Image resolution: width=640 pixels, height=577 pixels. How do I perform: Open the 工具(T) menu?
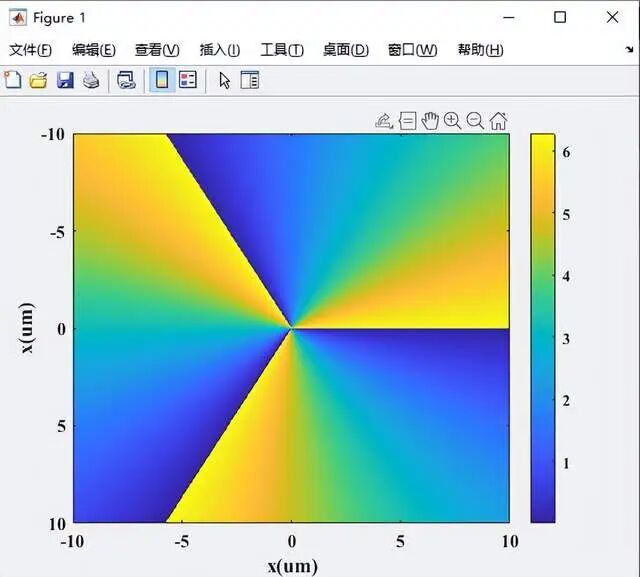coord(282,50)
